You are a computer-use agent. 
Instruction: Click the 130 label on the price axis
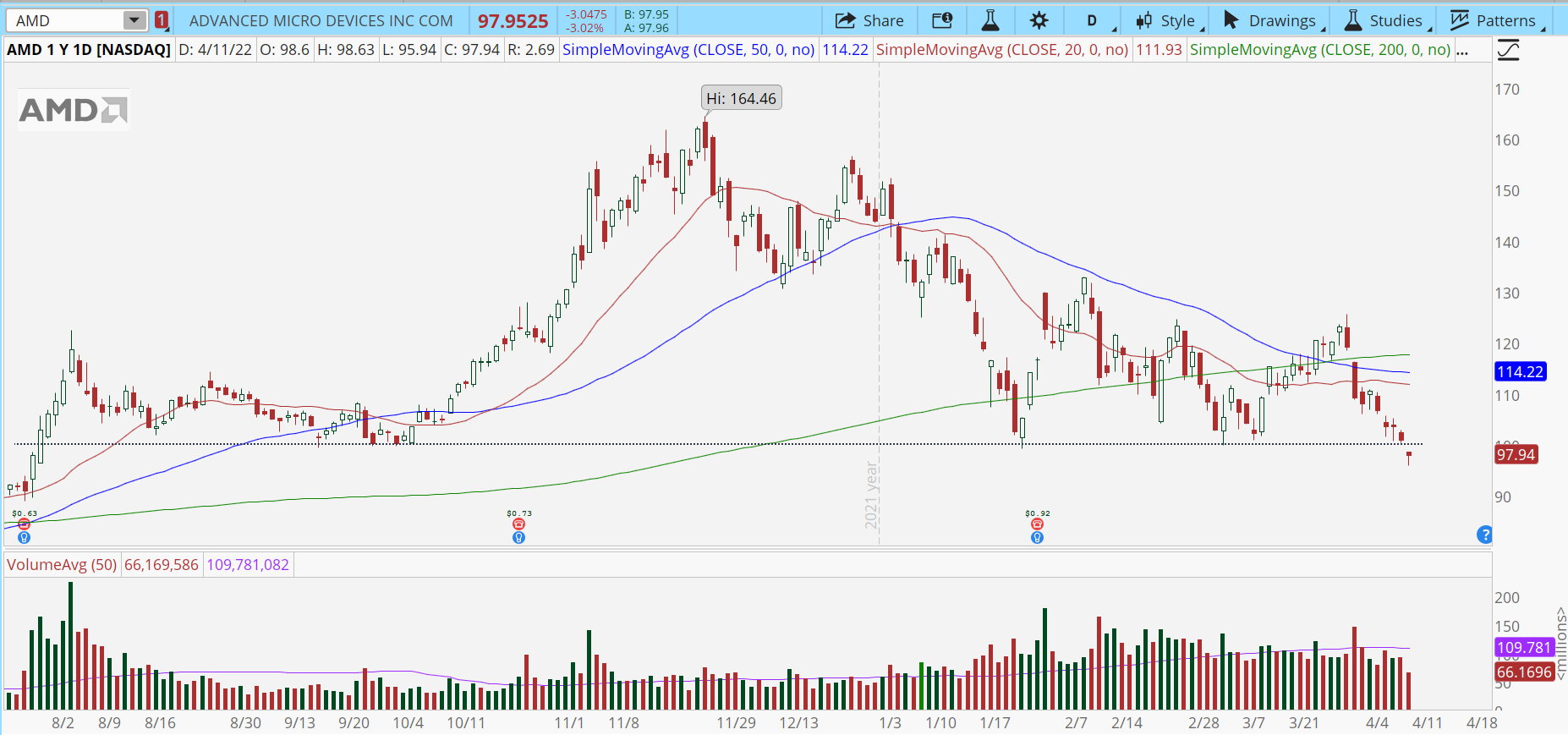pyautogui.click(x=1507, y=293)
